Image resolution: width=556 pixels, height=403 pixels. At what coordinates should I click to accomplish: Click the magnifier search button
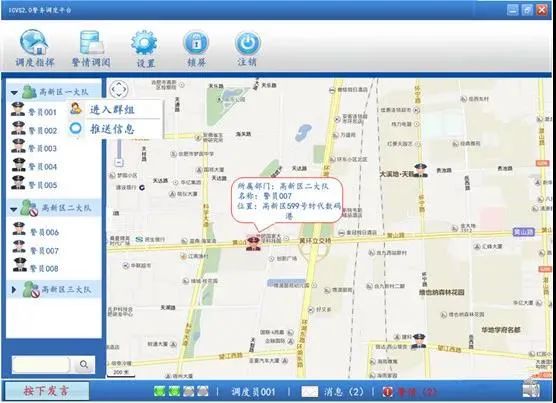[x=84, y=365]
